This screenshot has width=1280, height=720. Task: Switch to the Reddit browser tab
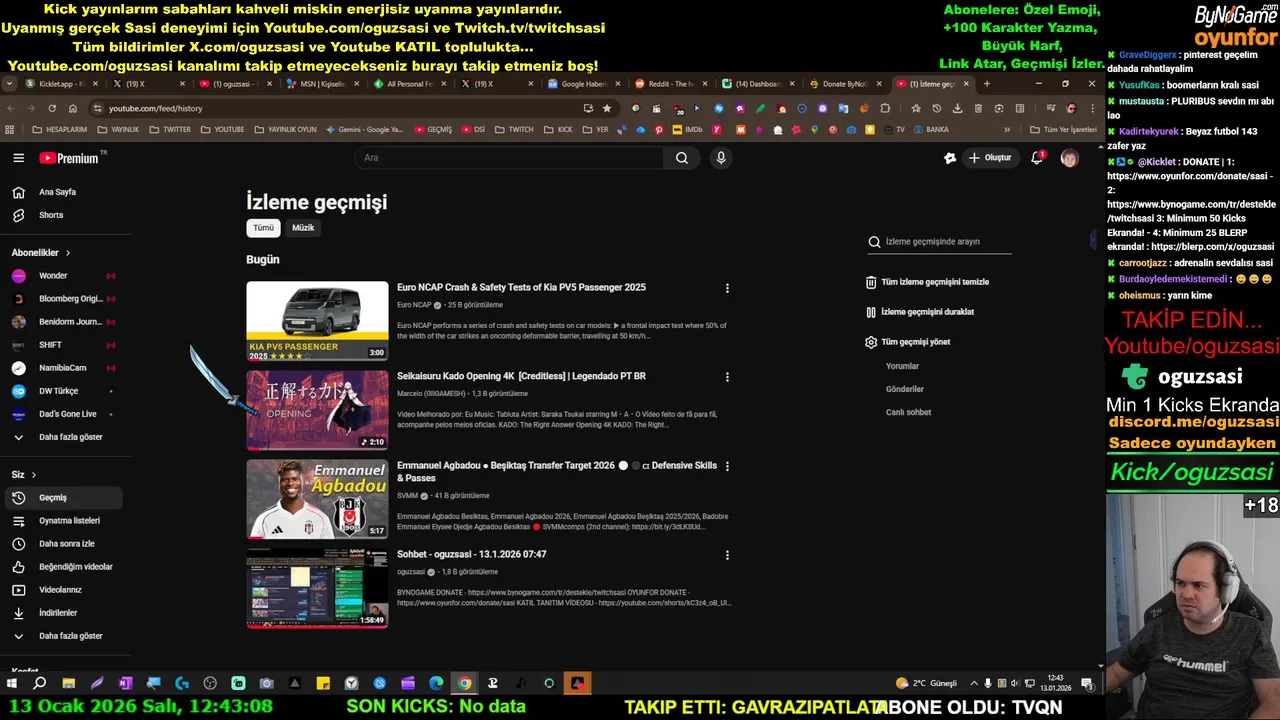point(670,84)
